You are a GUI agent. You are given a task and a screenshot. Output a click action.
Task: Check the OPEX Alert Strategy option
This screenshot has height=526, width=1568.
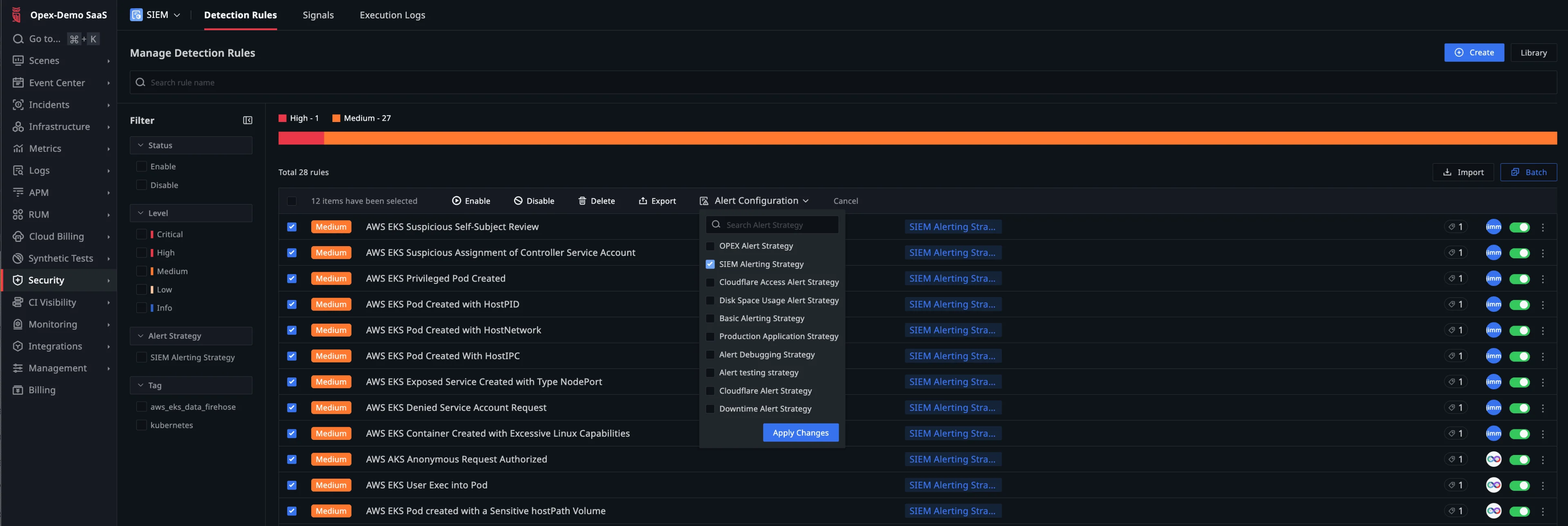[710, 246]
